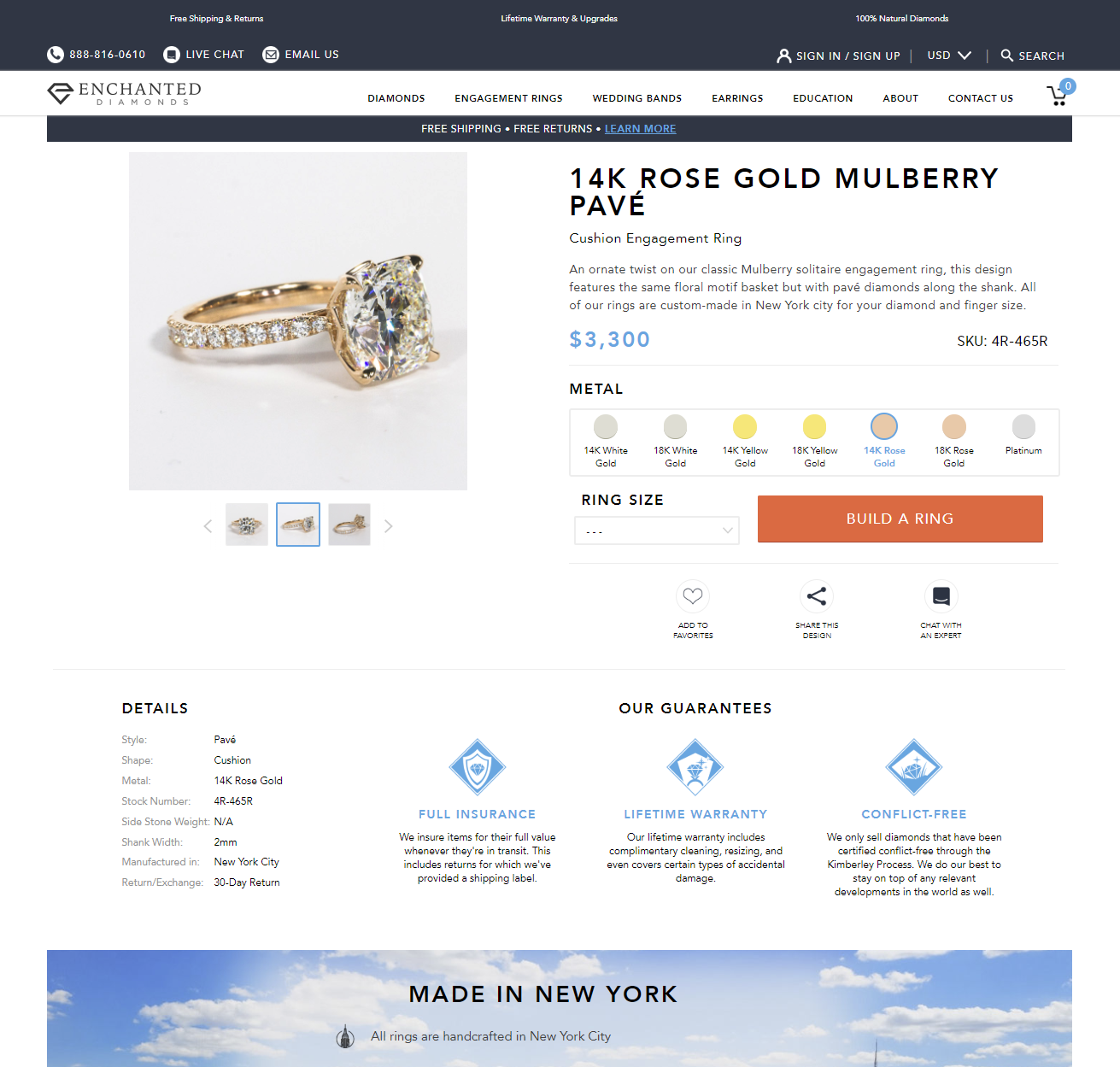The width and height of the screenshot is (1120, 1067).
Task: Select 14K White Gold metal option
Action: [606, 442]
